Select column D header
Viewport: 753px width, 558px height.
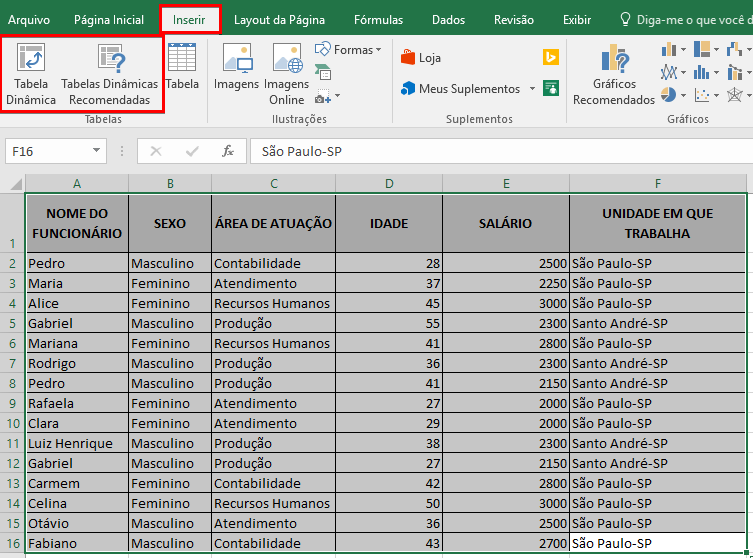point(389,183)
